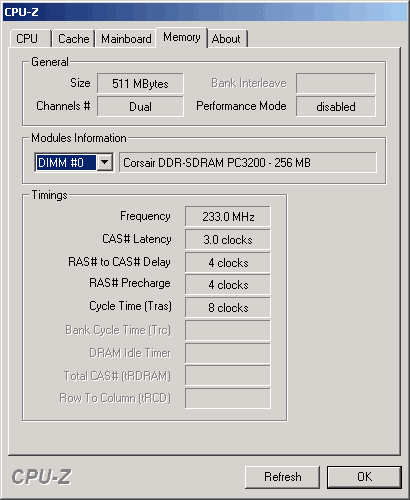Click the Cycle Time (Tras) value field

pos(228,308)
